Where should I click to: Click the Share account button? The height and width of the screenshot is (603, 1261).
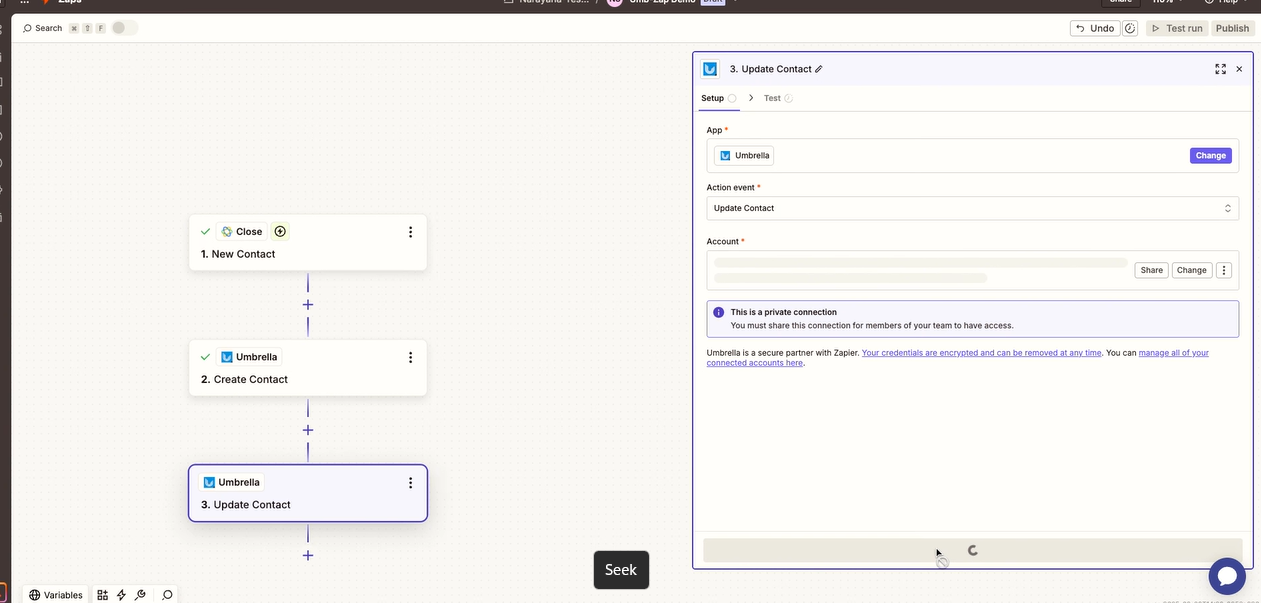(x=1151, y=270)
